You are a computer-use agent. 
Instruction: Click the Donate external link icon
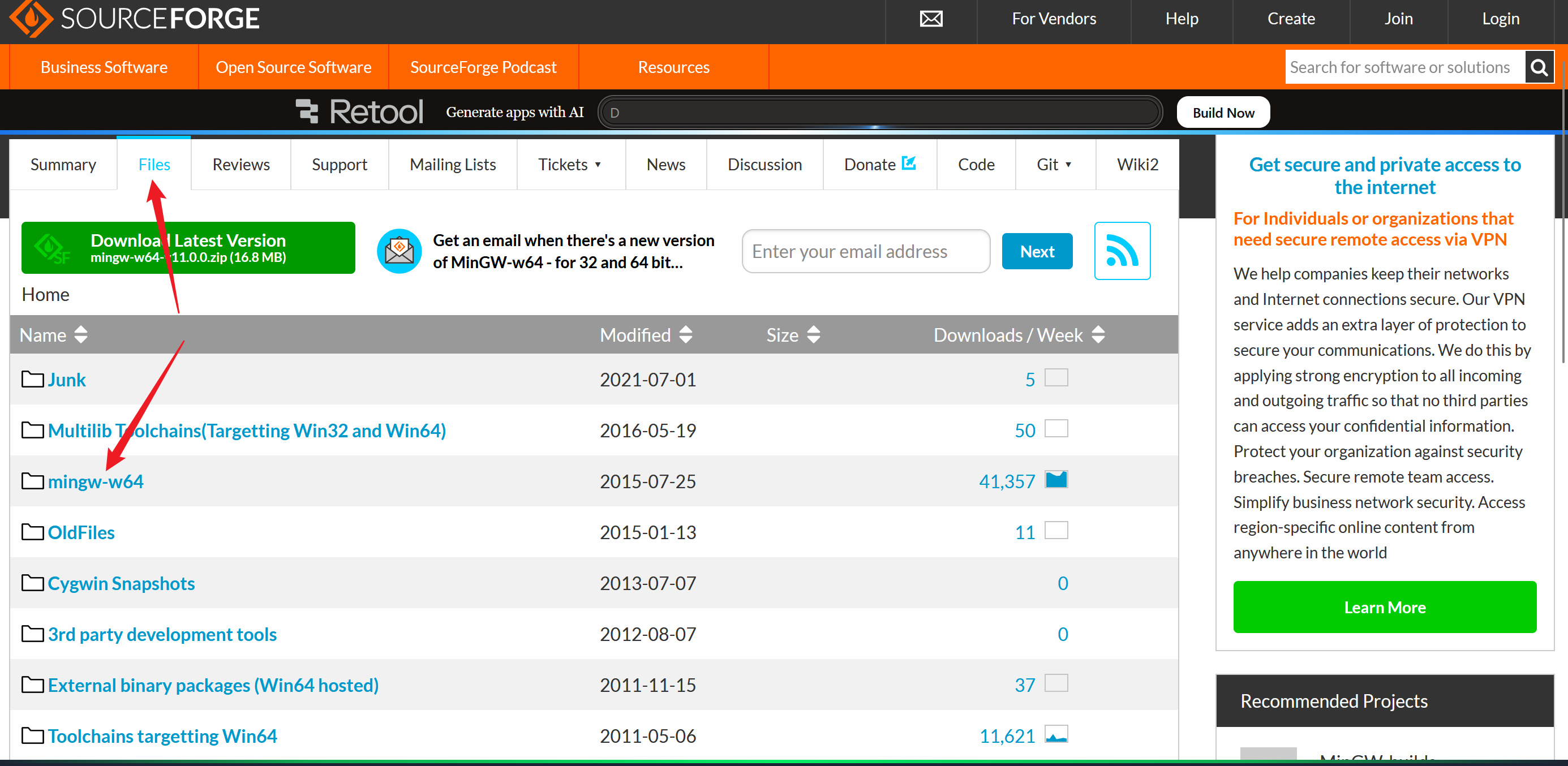909,163
